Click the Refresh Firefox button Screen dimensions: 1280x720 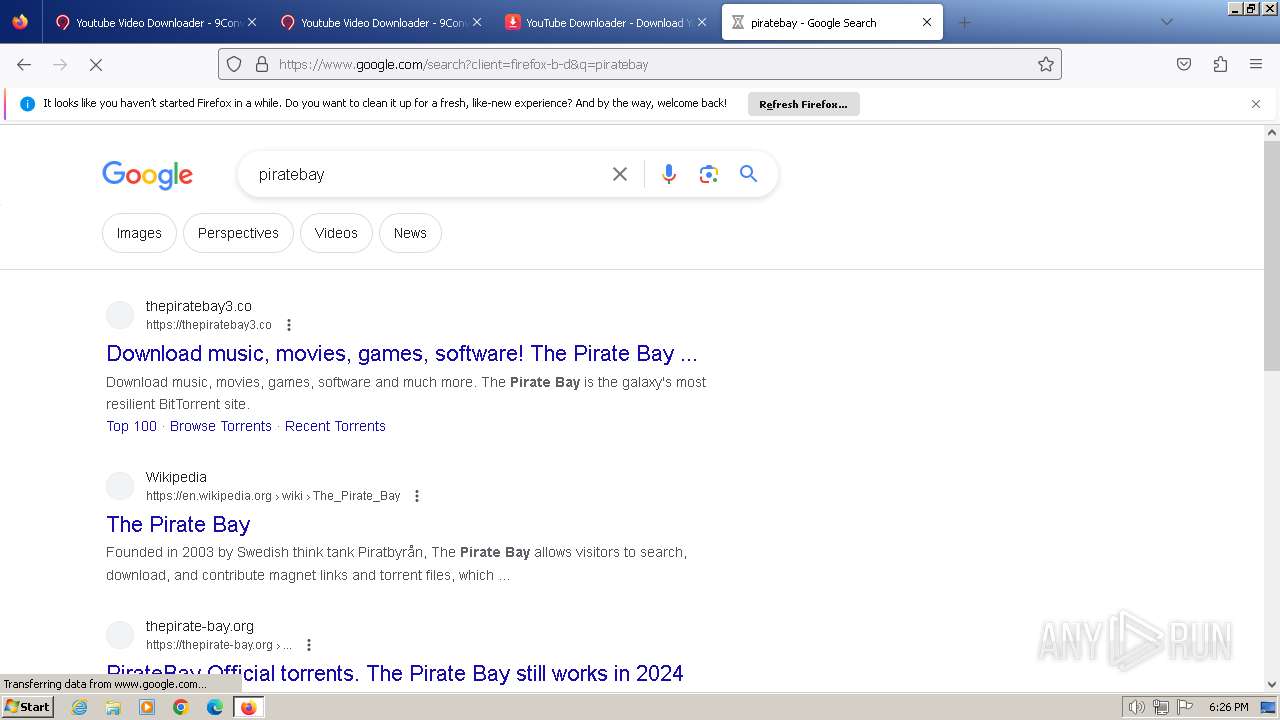pyautogui.click(x=803, y=104)
